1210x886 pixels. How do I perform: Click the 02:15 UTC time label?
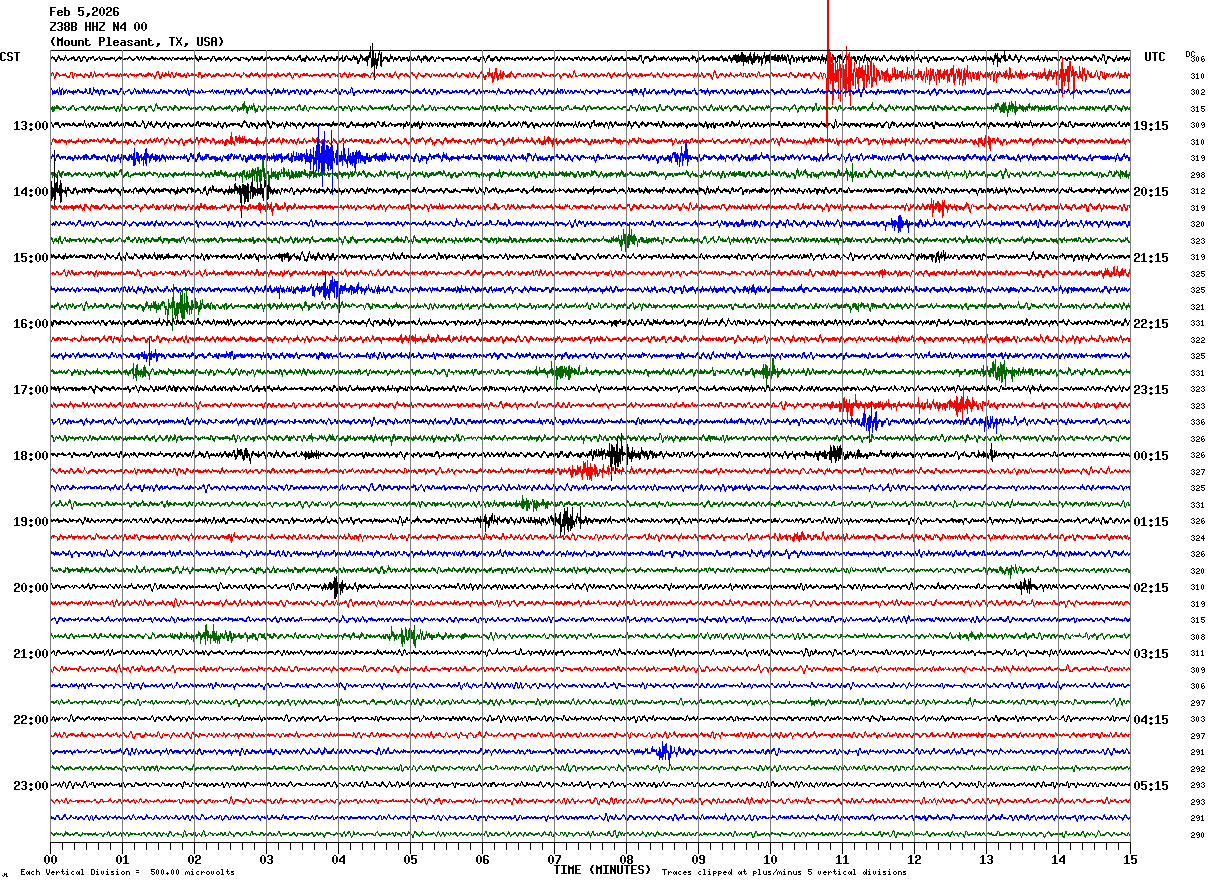pyautogui.click(x=1151, y=588)
